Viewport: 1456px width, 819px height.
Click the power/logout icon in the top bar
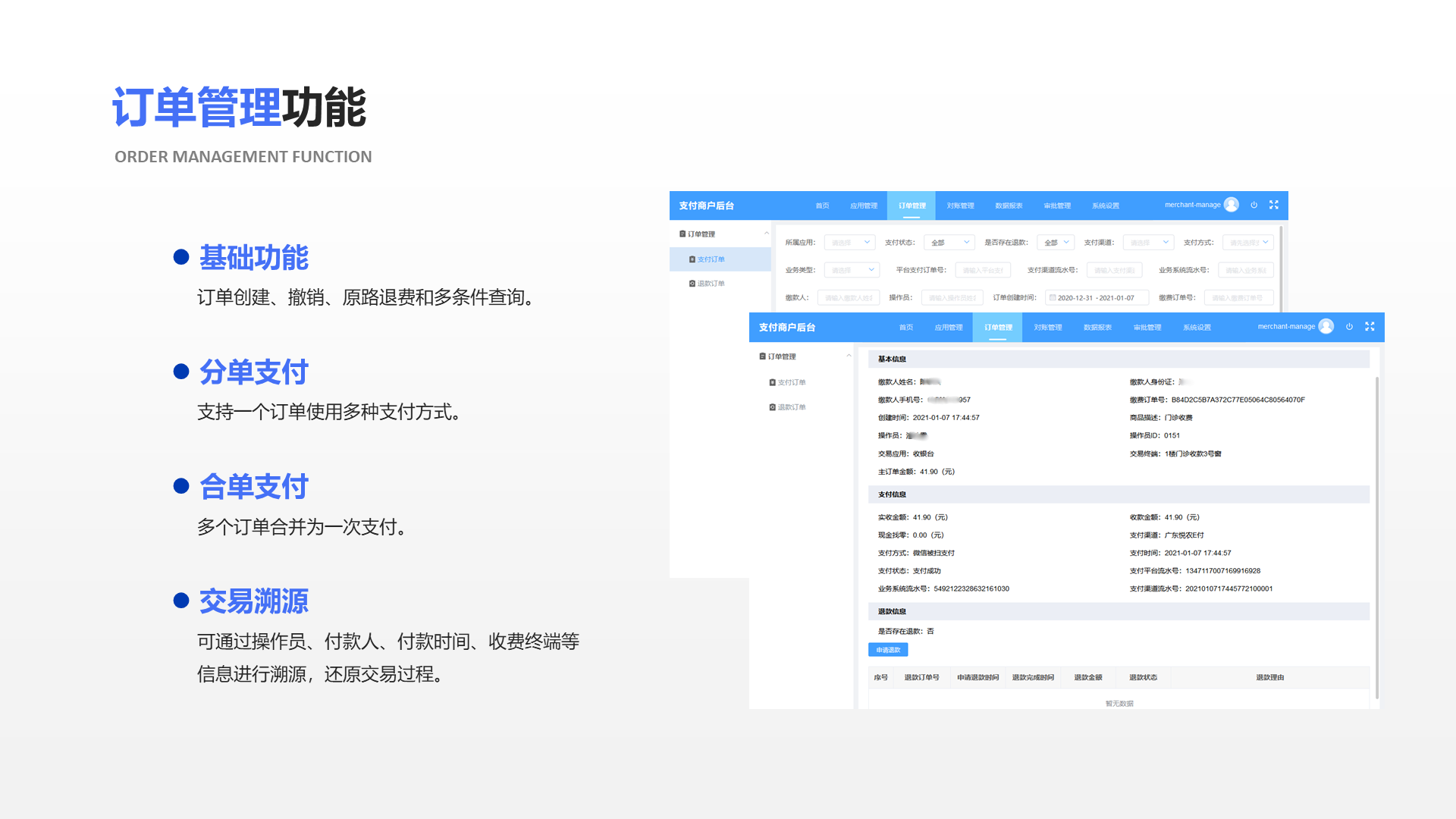point(1254,204)
